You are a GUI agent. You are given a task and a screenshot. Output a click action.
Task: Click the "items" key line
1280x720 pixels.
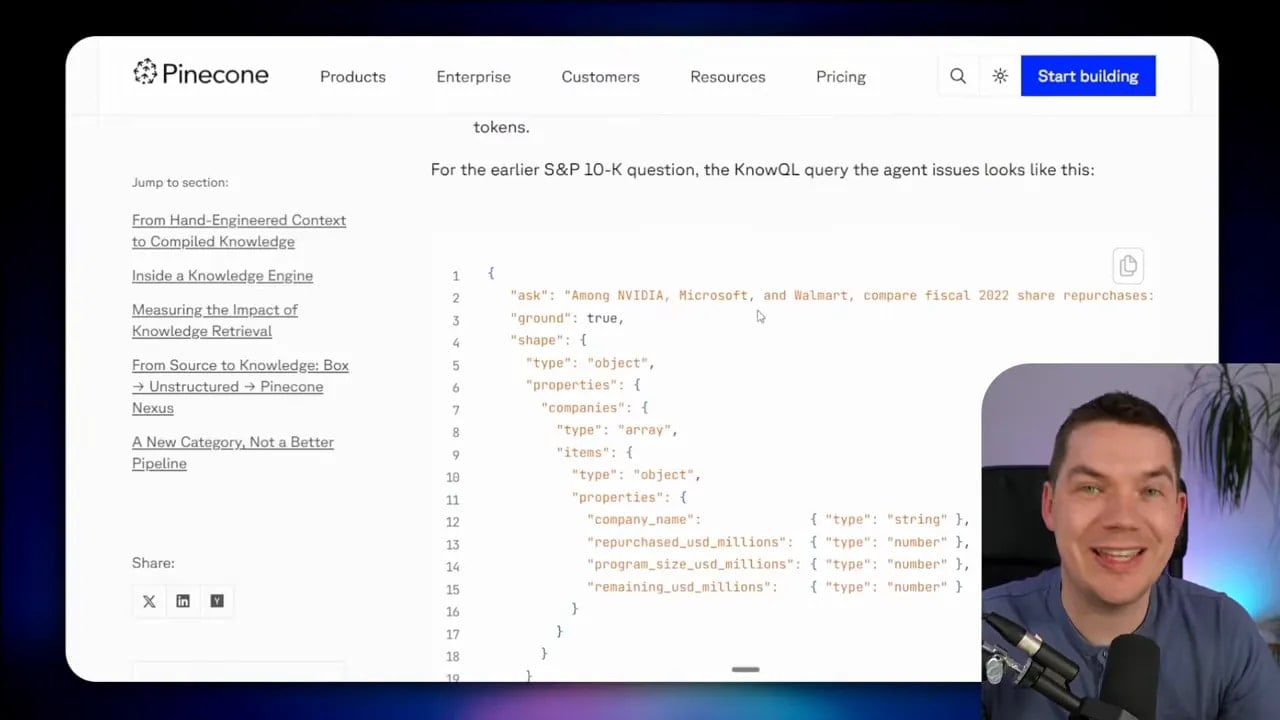click(594, 453)
